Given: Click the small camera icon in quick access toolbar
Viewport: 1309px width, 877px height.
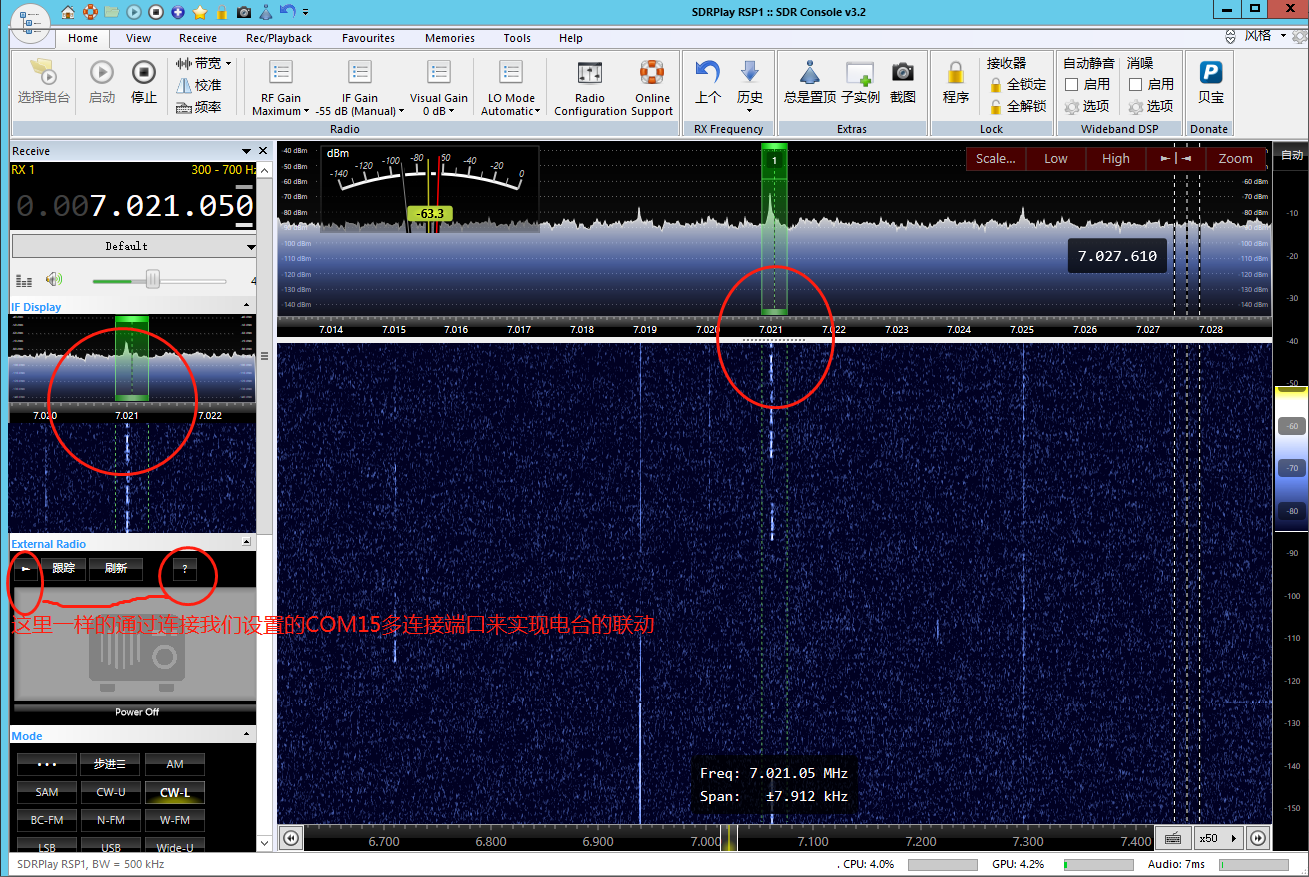Looking at the screenshot, I should [244, 12].
